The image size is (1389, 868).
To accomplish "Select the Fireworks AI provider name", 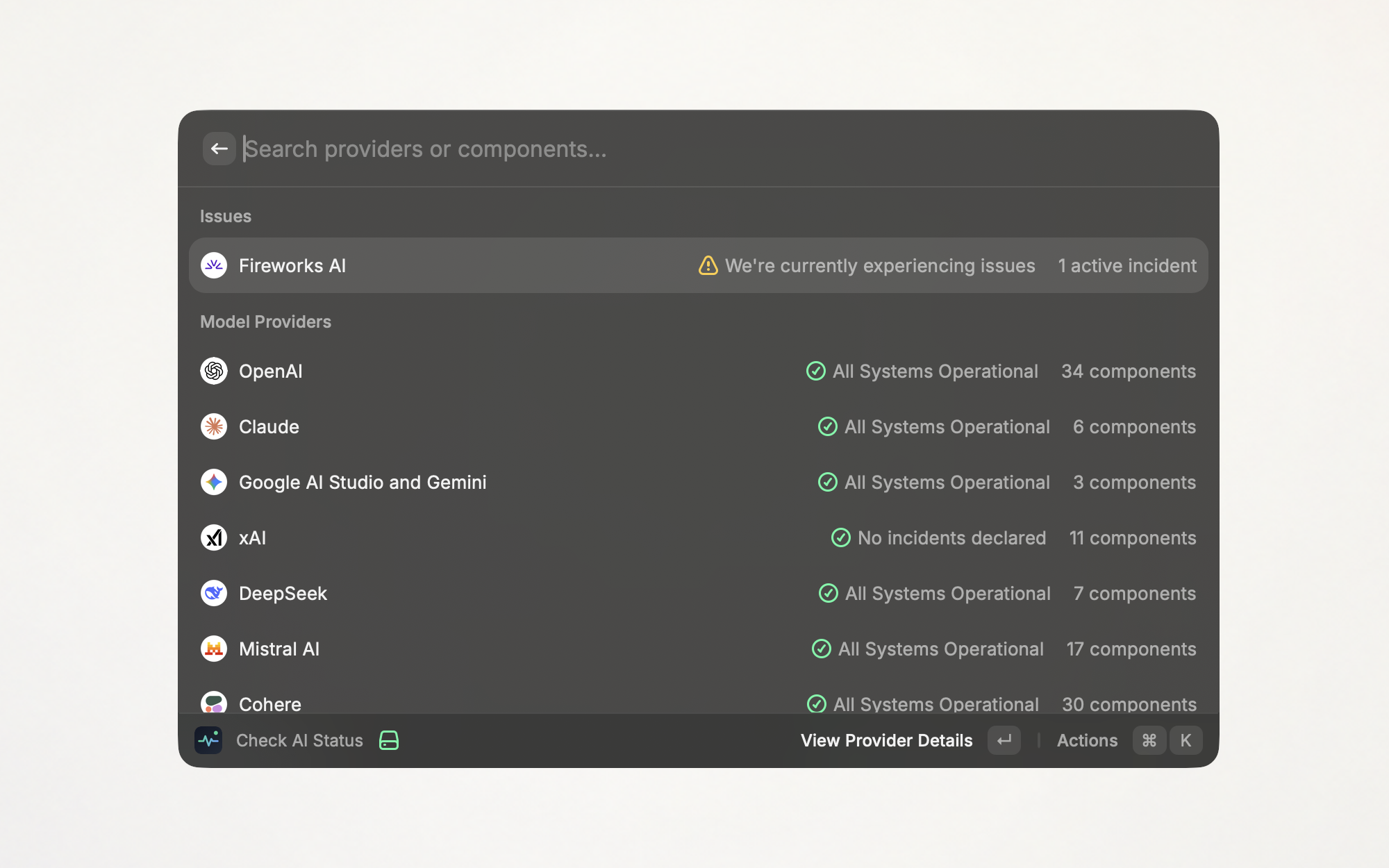I will (292, 266).
